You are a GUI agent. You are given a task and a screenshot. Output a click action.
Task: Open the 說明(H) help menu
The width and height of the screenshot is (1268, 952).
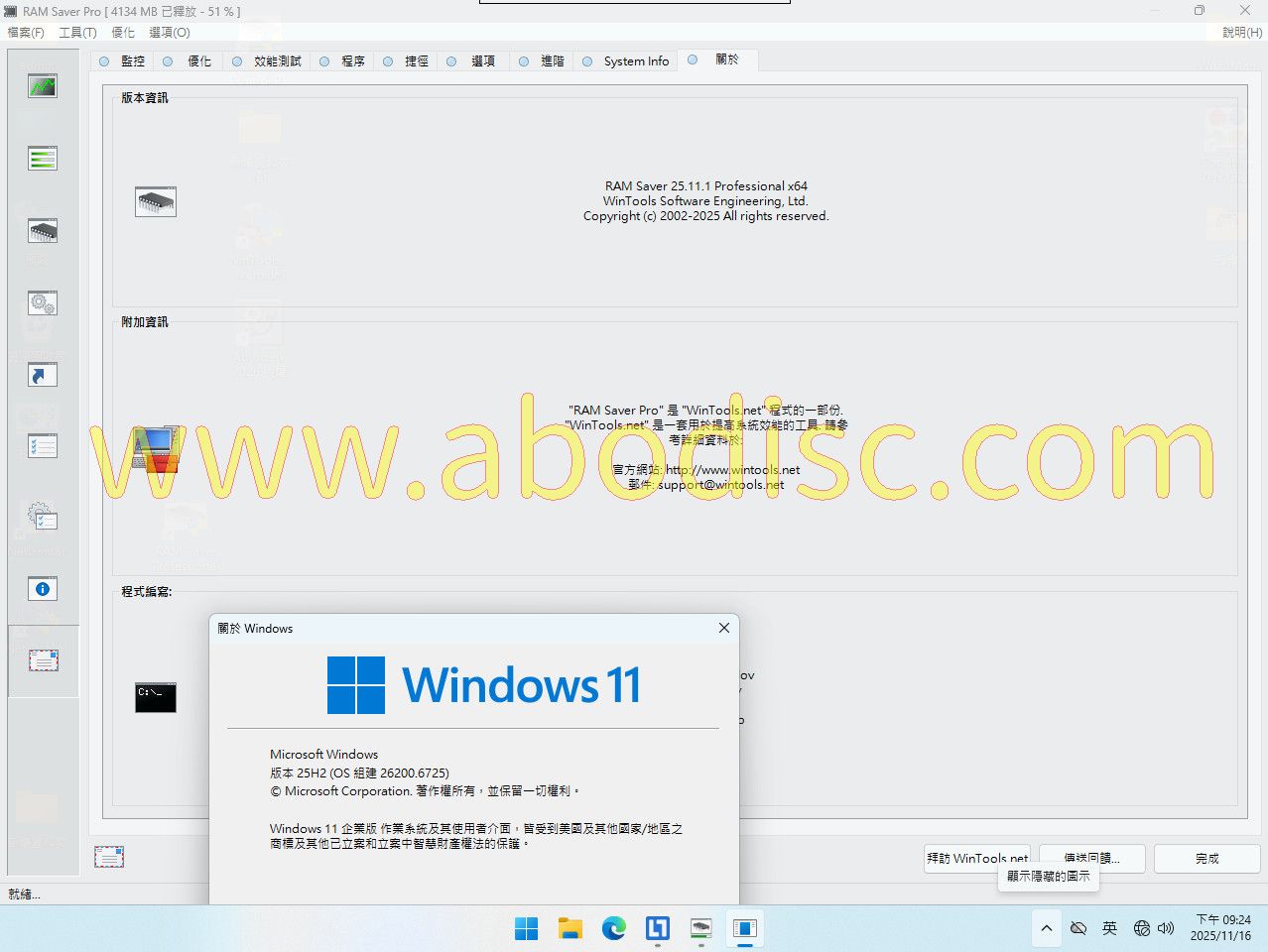point(1241,33)
